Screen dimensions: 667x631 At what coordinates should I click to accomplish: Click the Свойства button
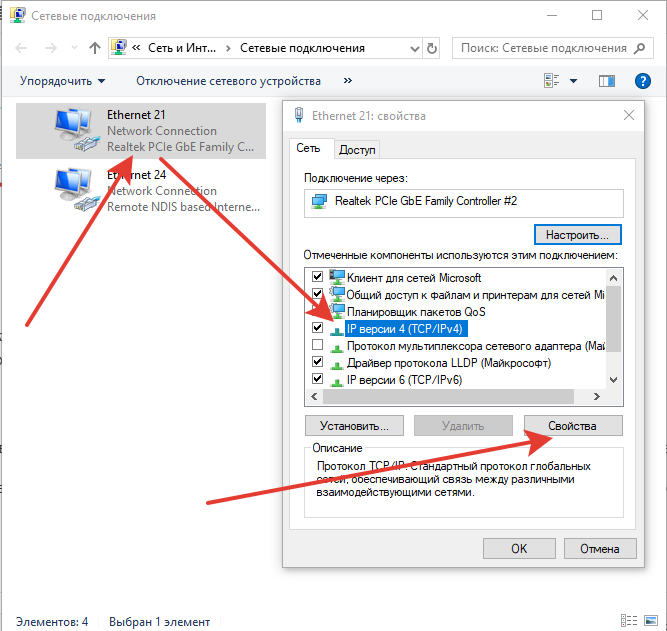tap(573, 426)
